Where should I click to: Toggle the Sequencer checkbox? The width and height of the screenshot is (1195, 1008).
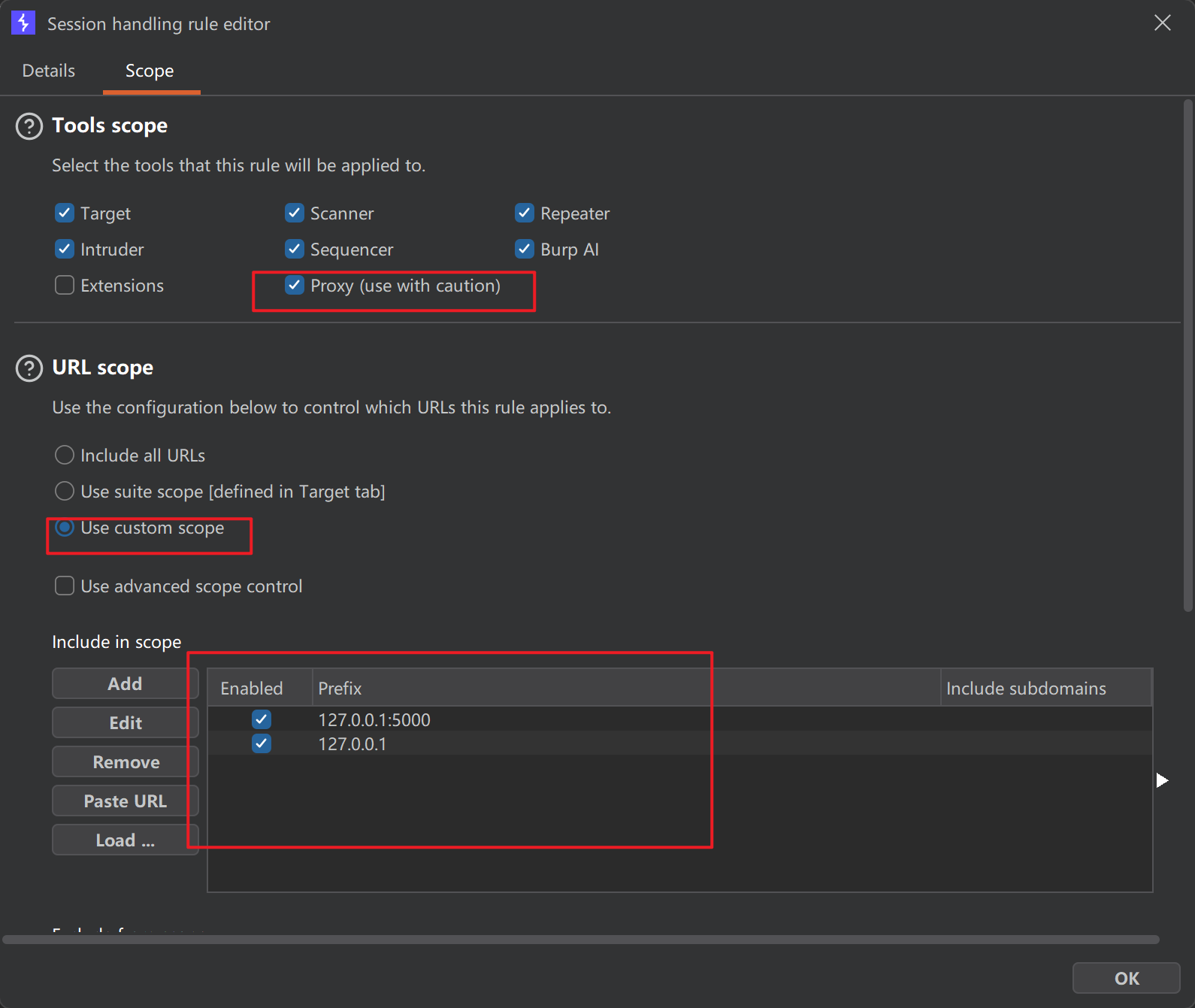coord(295,249)
